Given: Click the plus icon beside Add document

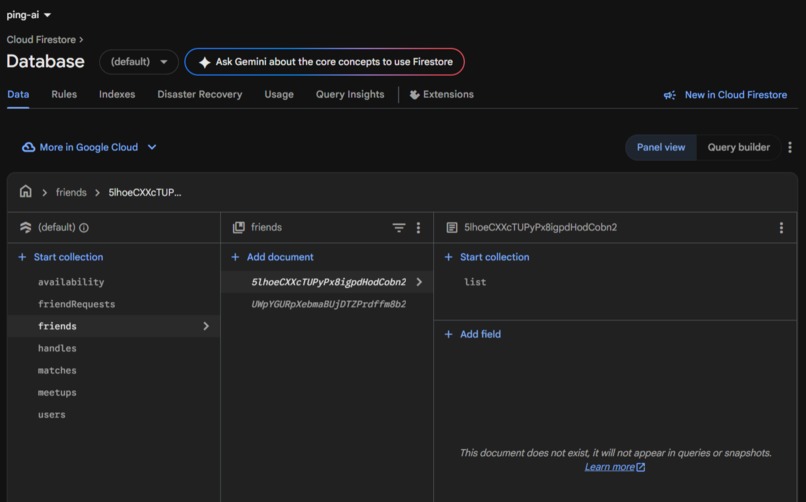Looking at the screenshot, I should pyautogui.click(x=235, y=257).
